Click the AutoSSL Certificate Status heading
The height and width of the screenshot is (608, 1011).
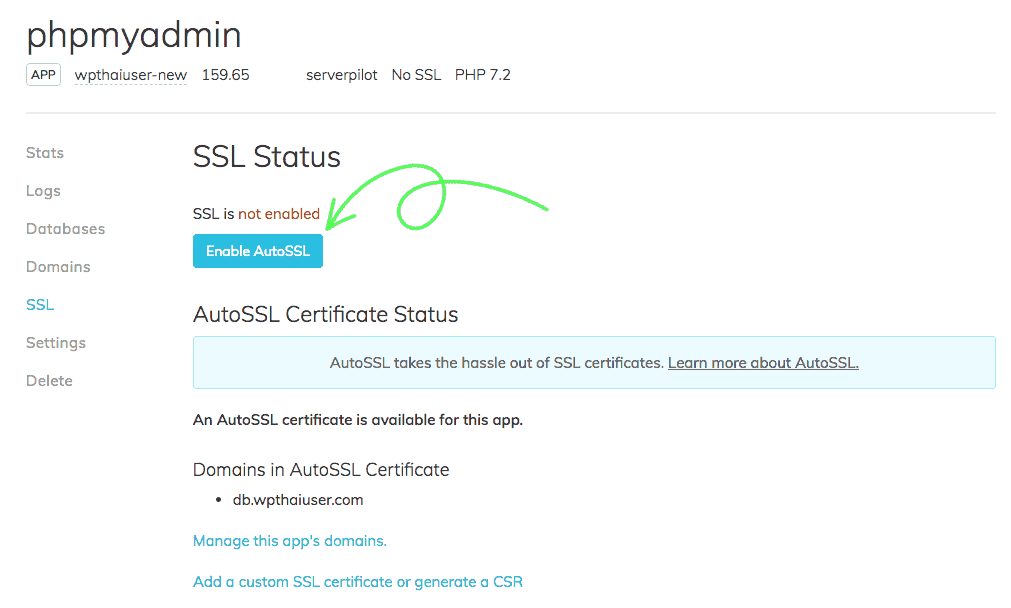pyautogui.click(x=326, y=315)
